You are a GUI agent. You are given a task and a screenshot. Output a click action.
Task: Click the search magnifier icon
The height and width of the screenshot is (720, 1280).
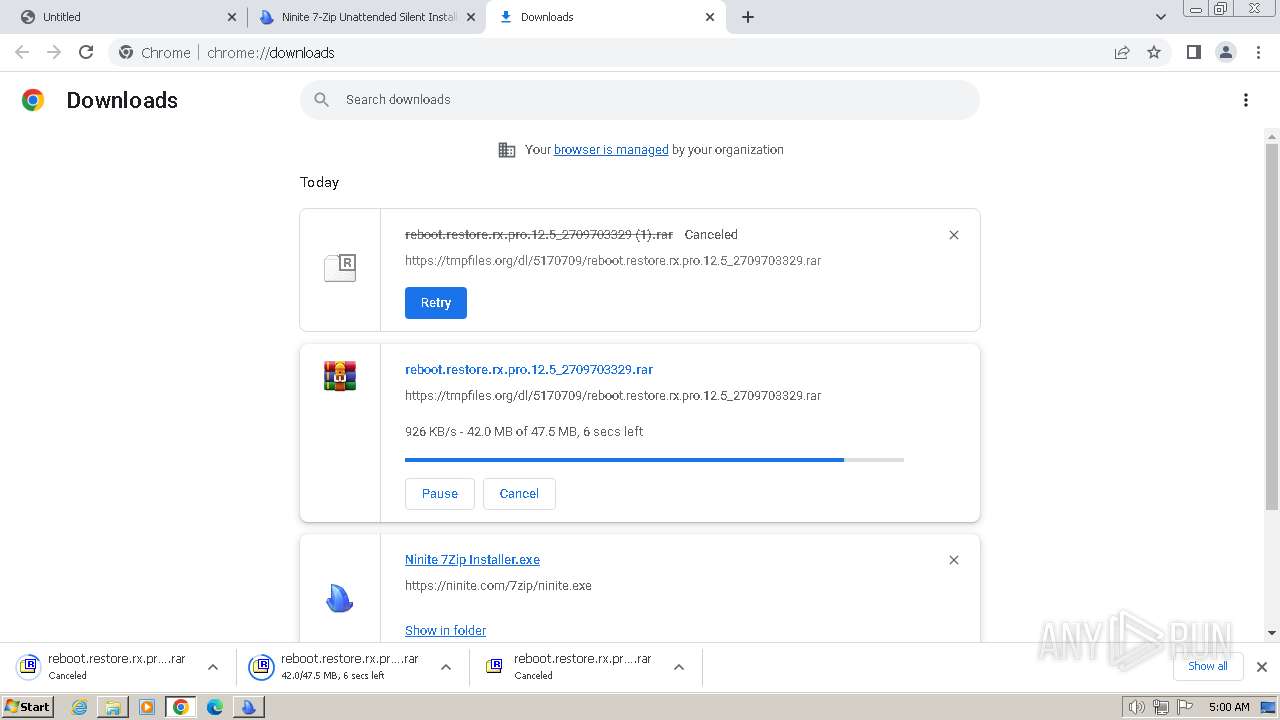pos(321,100)
